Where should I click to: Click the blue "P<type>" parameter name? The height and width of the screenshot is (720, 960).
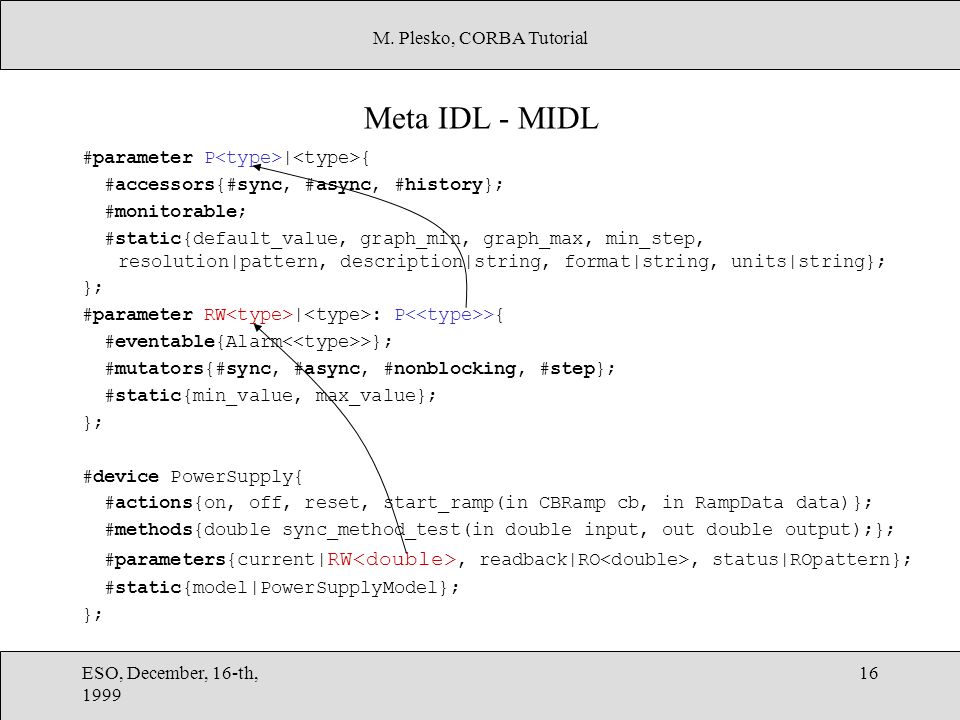243,158
